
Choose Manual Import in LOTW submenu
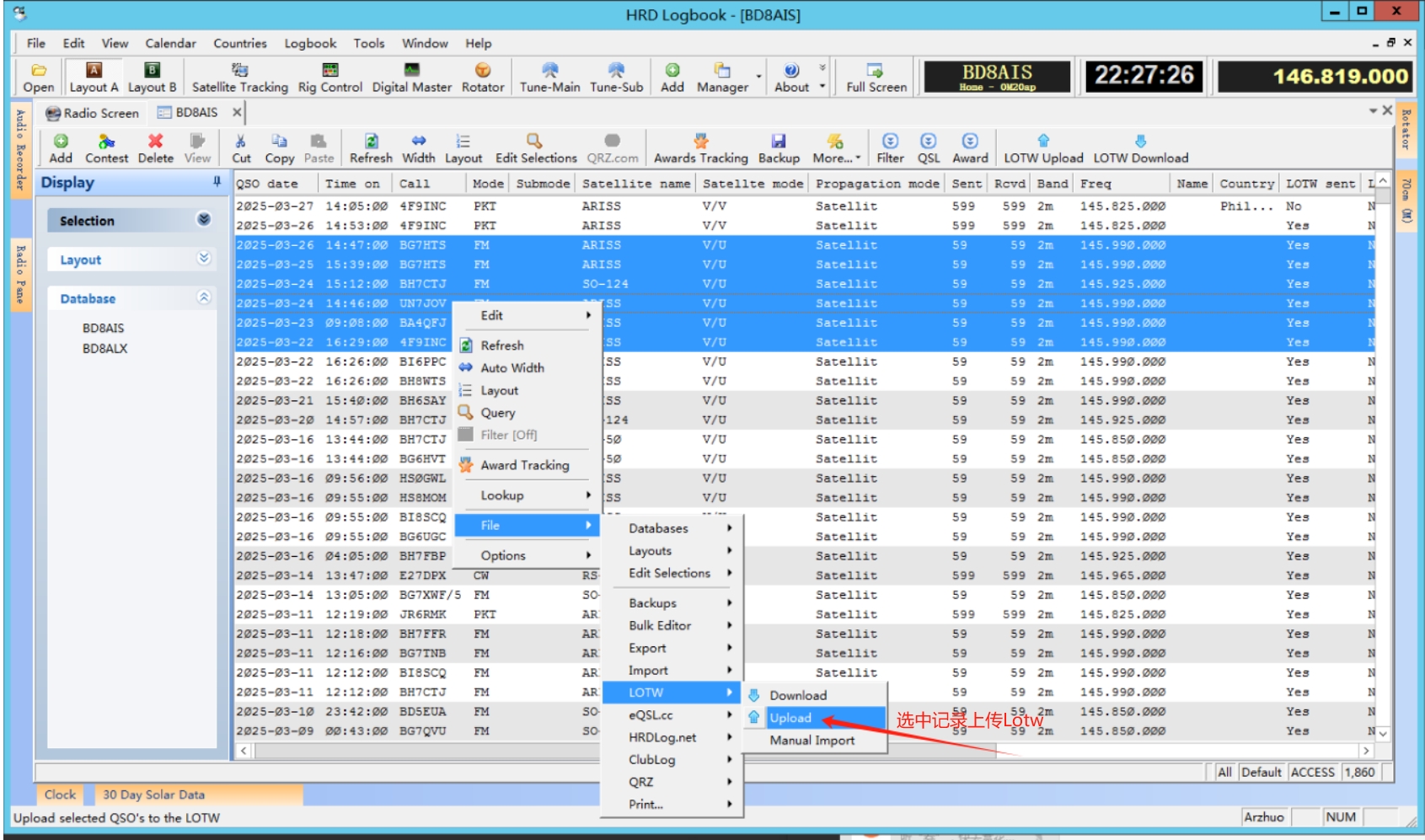815,740
